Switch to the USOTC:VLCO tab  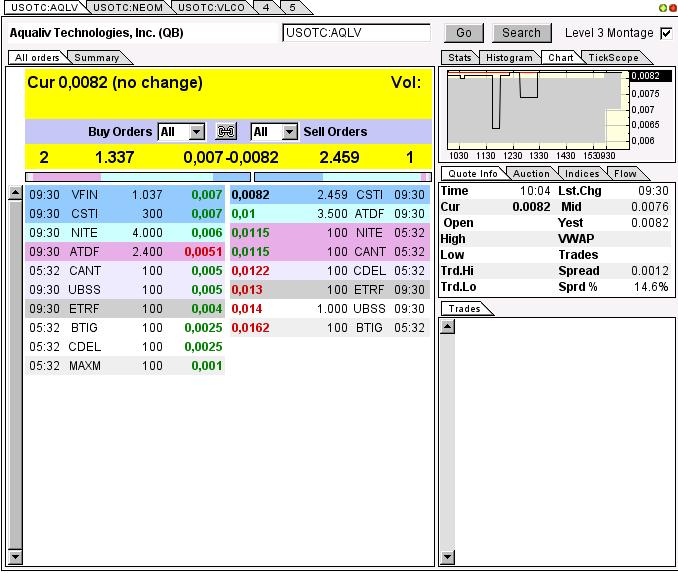[211, 7]
